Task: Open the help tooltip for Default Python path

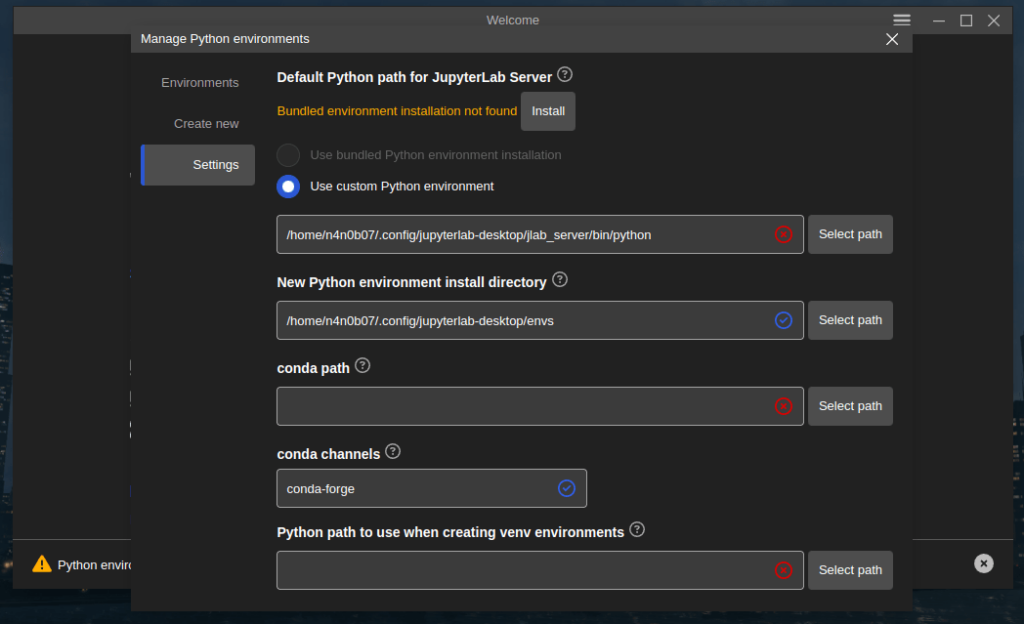Action: click(565, 75)
